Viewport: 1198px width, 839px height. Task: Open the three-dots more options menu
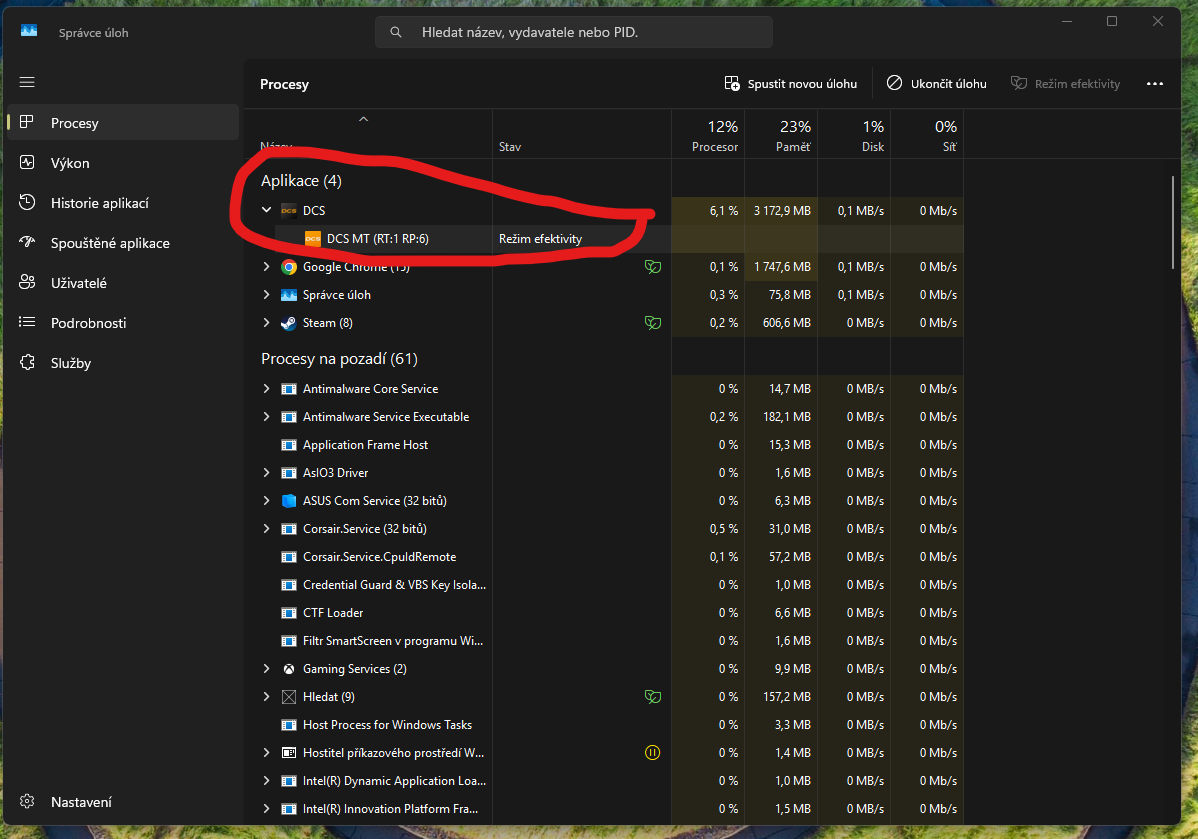1154,84
